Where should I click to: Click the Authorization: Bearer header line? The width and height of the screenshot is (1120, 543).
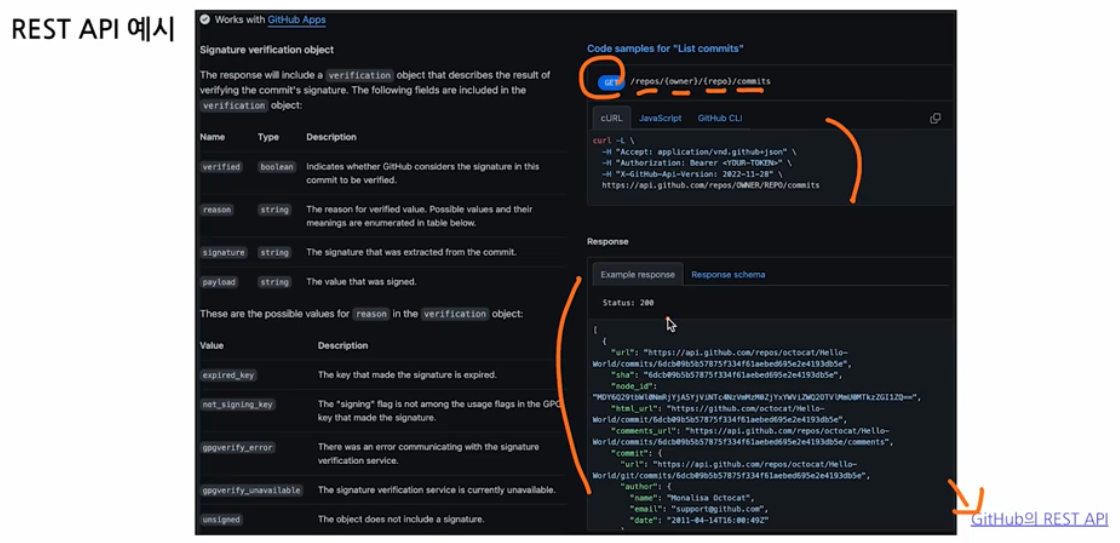695,163
